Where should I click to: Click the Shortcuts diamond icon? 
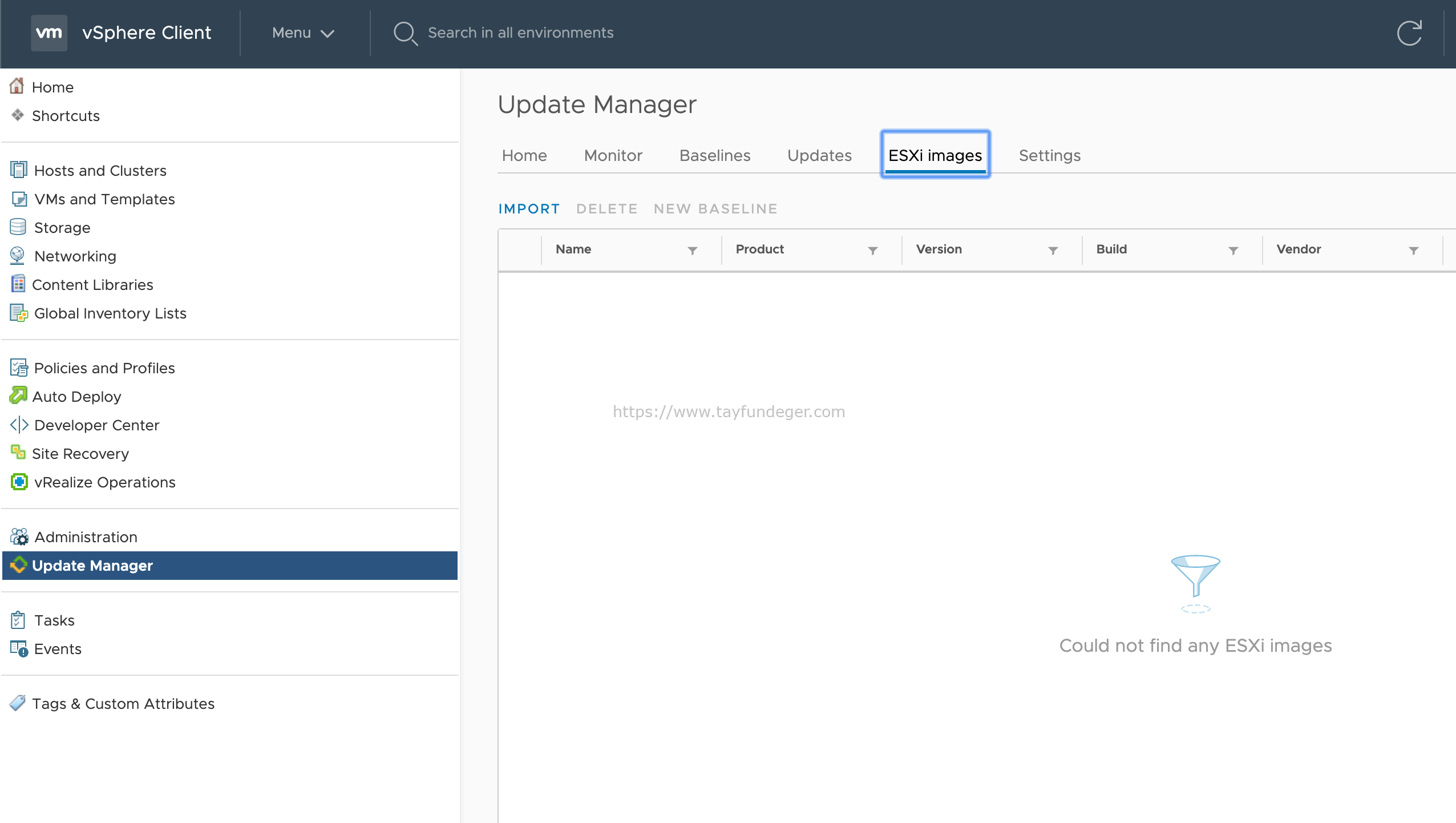[x=18, y=115]
